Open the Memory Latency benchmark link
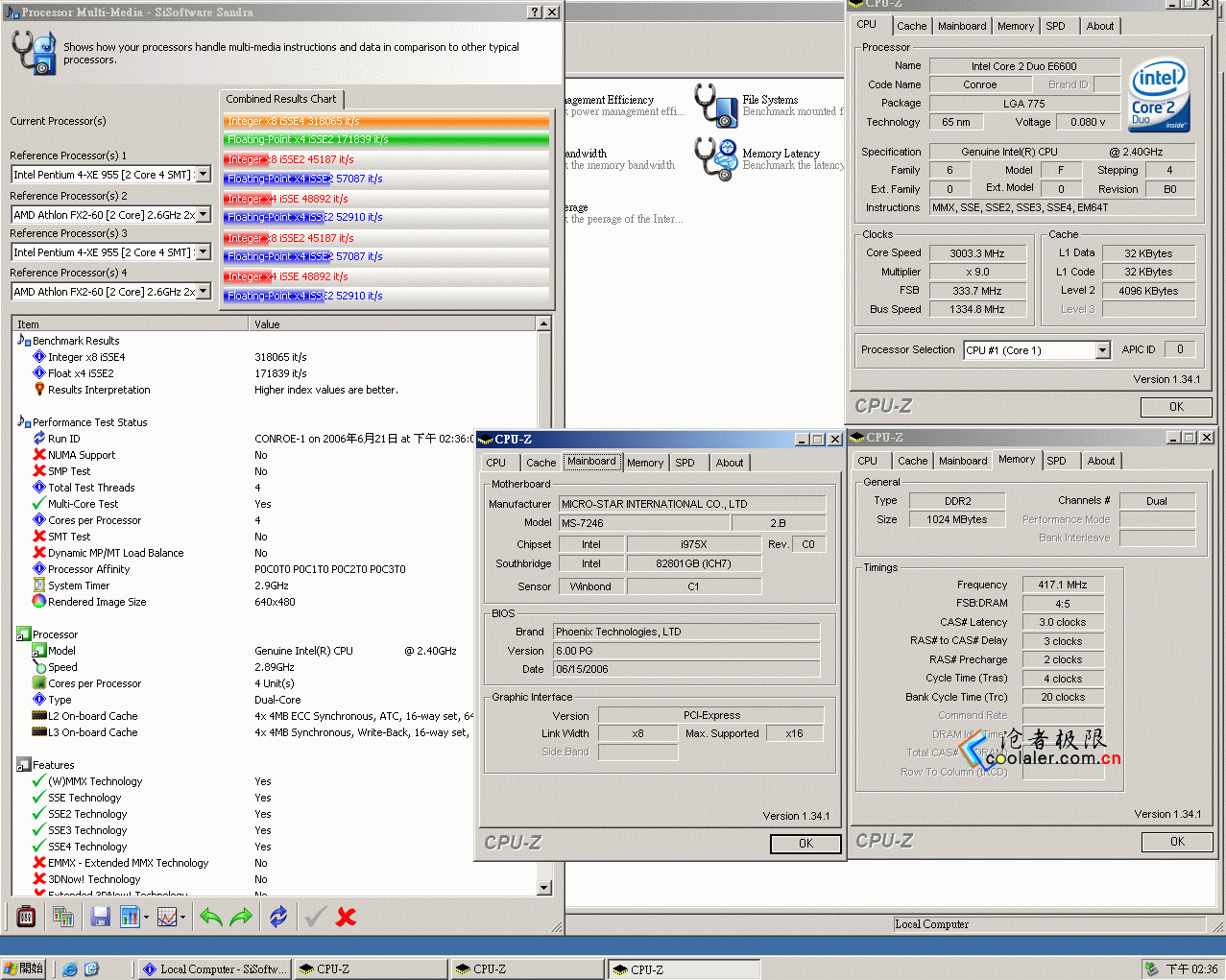This screenshot has width=1226, height=980. click(781, 154)
